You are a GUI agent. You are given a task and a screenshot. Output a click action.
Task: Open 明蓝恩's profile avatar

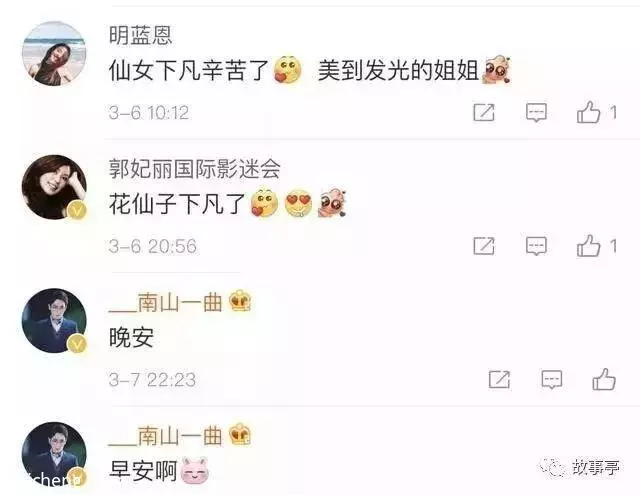pyautogui.click(x=54, y=54)
